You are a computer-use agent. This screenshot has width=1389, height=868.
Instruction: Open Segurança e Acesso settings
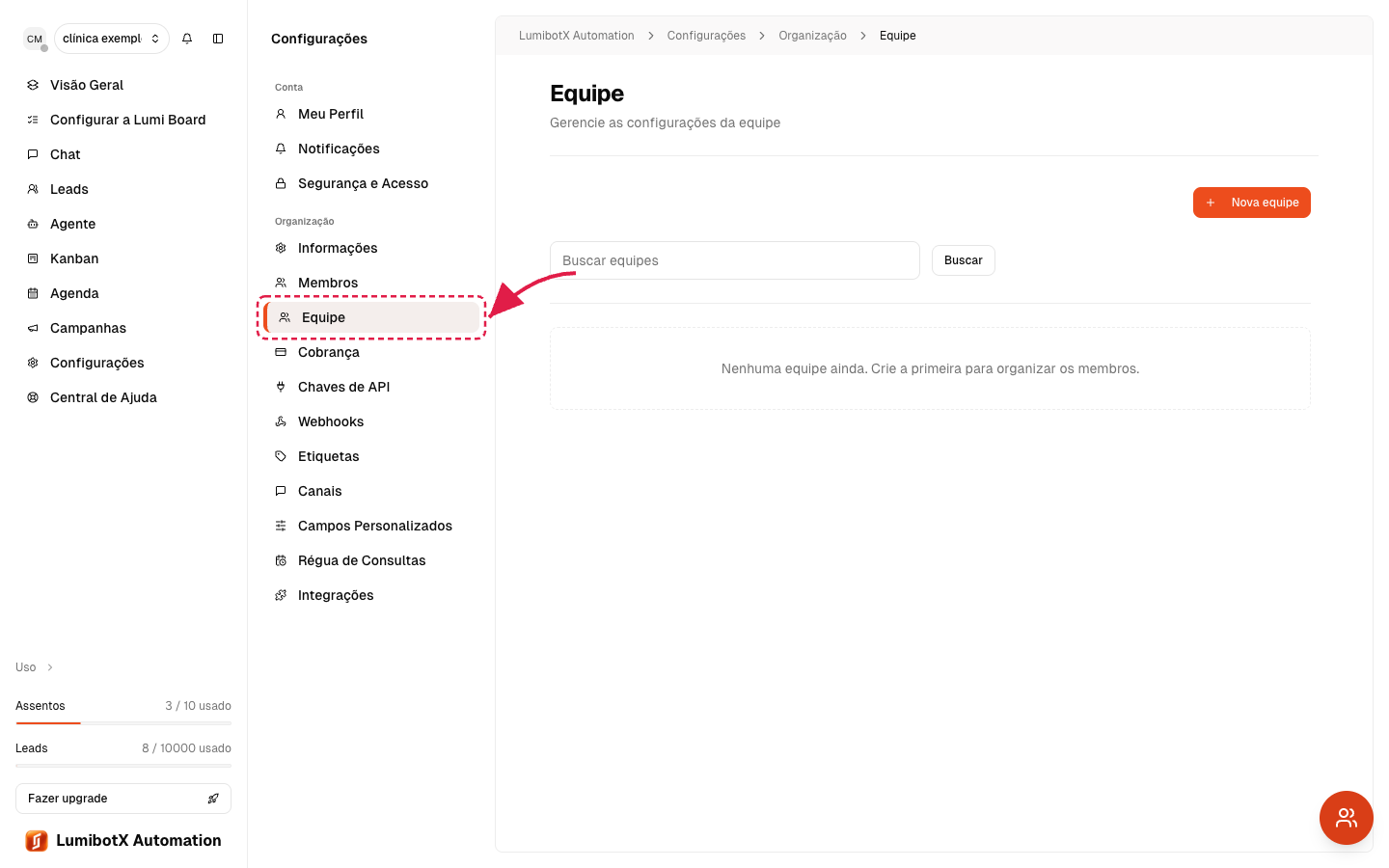371,183
